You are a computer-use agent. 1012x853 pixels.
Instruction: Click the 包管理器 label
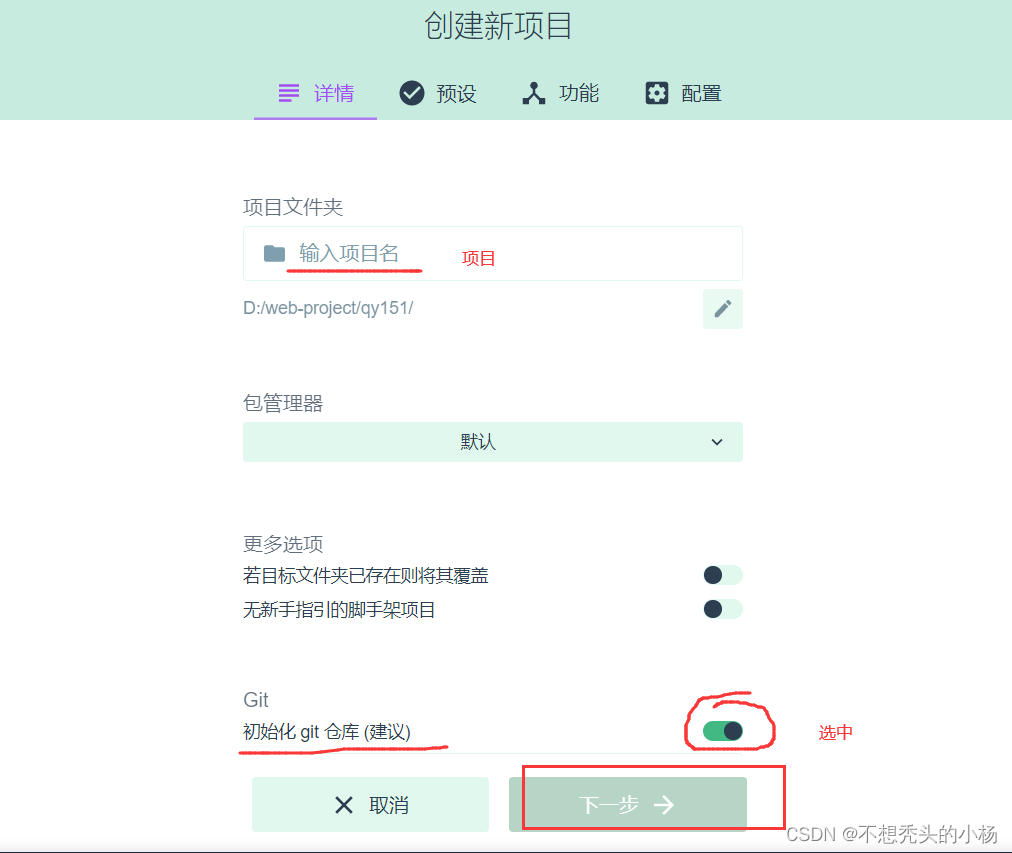click(x=283, y=403)
